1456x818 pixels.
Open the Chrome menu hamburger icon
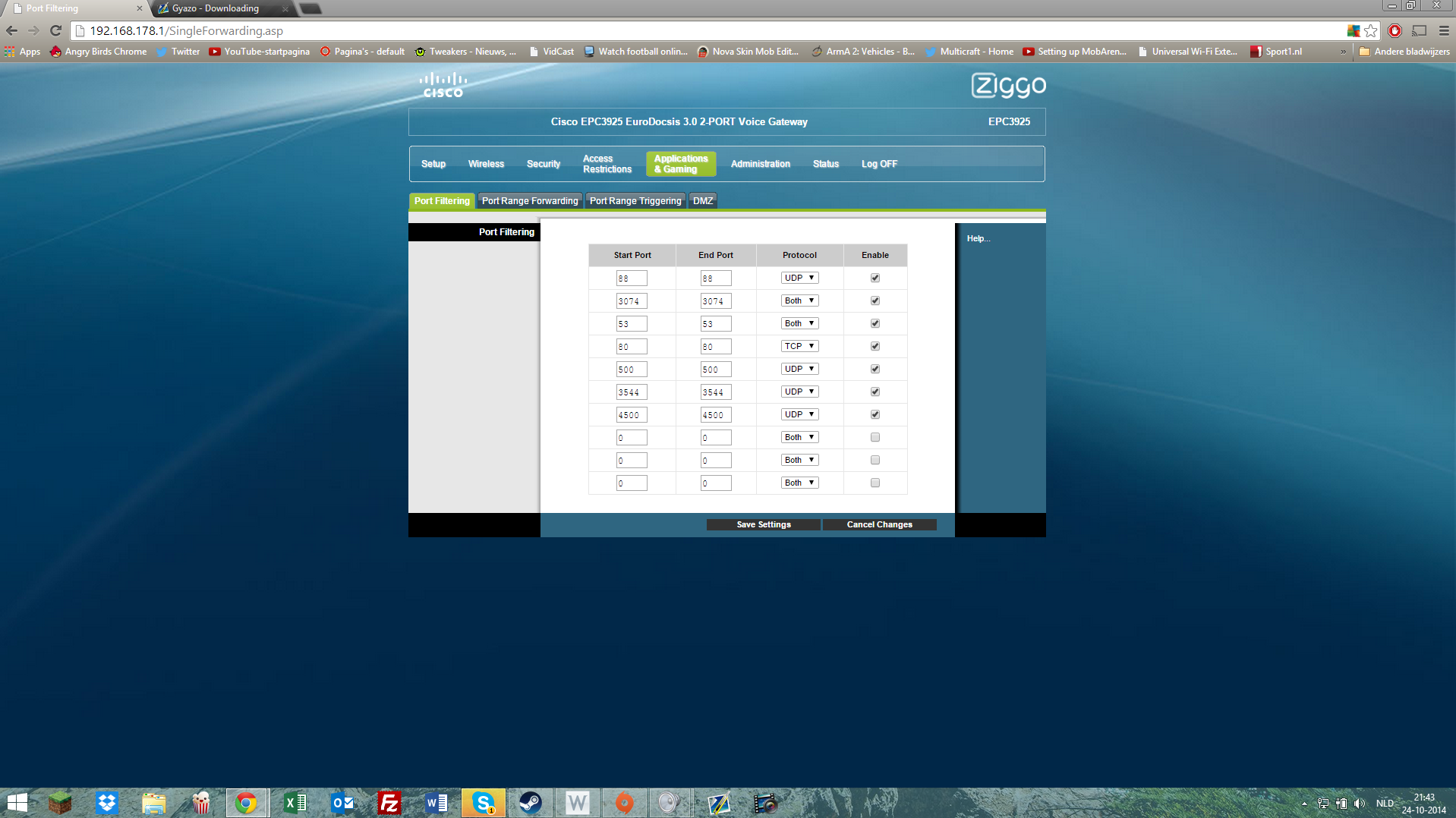point(1444,31)
